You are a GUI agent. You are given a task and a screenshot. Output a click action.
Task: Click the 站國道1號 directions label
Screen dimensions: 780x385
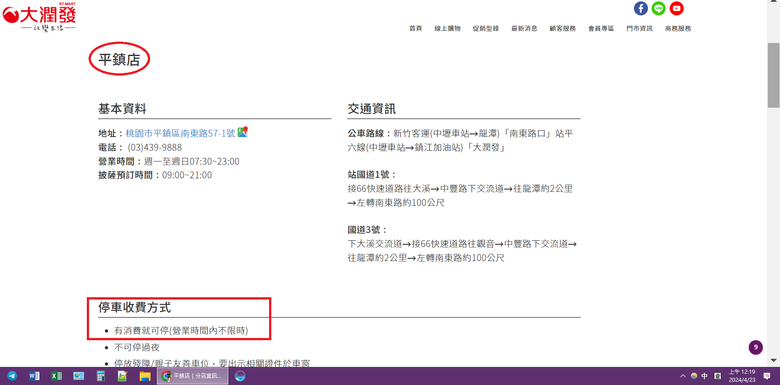[x=372, y=175]
